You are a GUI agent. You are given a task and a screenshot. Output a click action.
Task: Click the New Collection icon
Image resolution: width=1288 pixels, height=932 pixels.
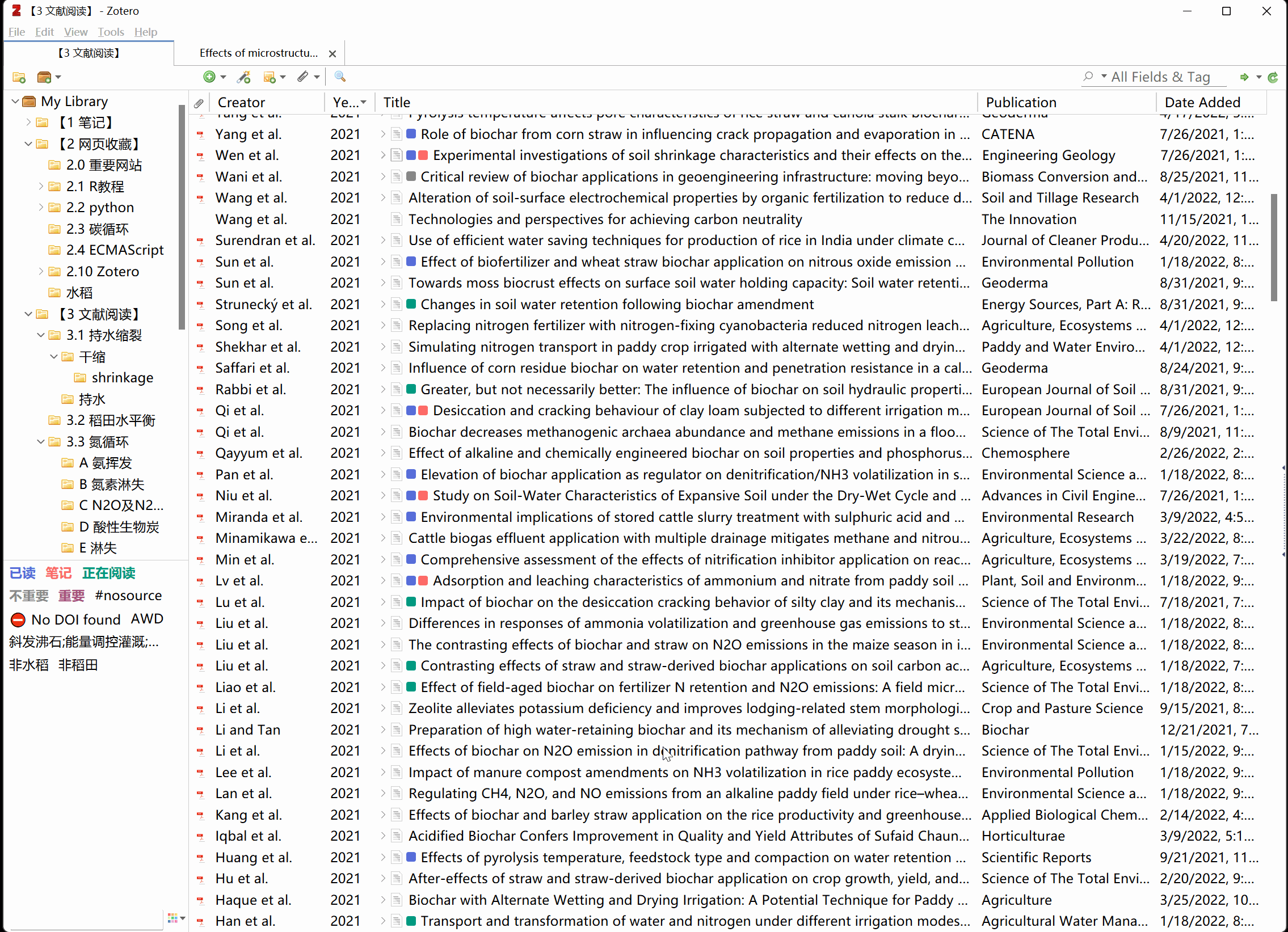(x=19, y=77)
